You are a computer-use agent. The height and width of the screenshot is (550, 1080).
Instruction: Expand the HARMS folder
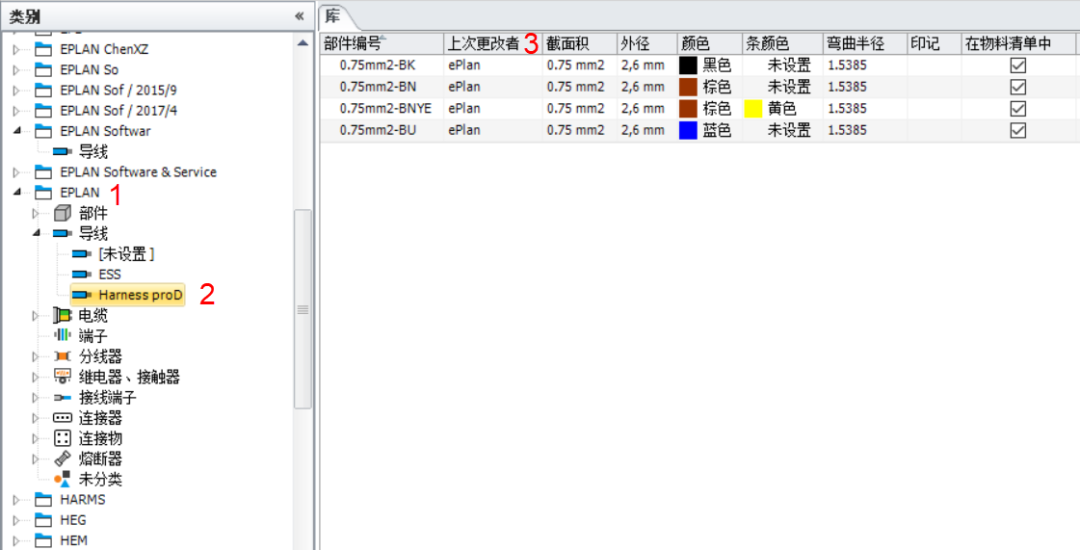point(16,500)
